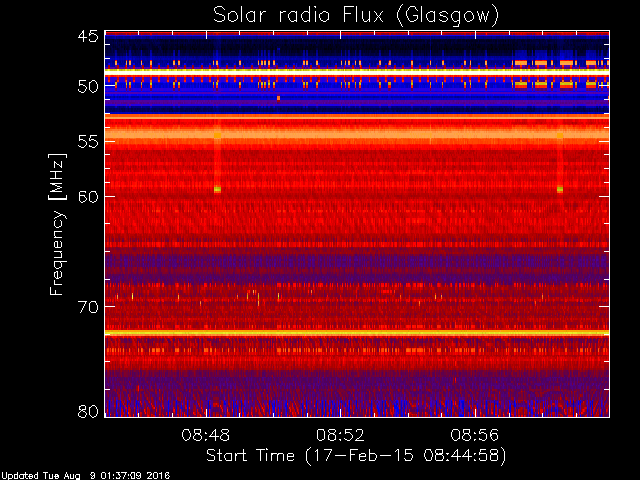Click the green spot at 59 MHz on right side
This screenshot has height=480, width=640.
(x=560, y=189)
